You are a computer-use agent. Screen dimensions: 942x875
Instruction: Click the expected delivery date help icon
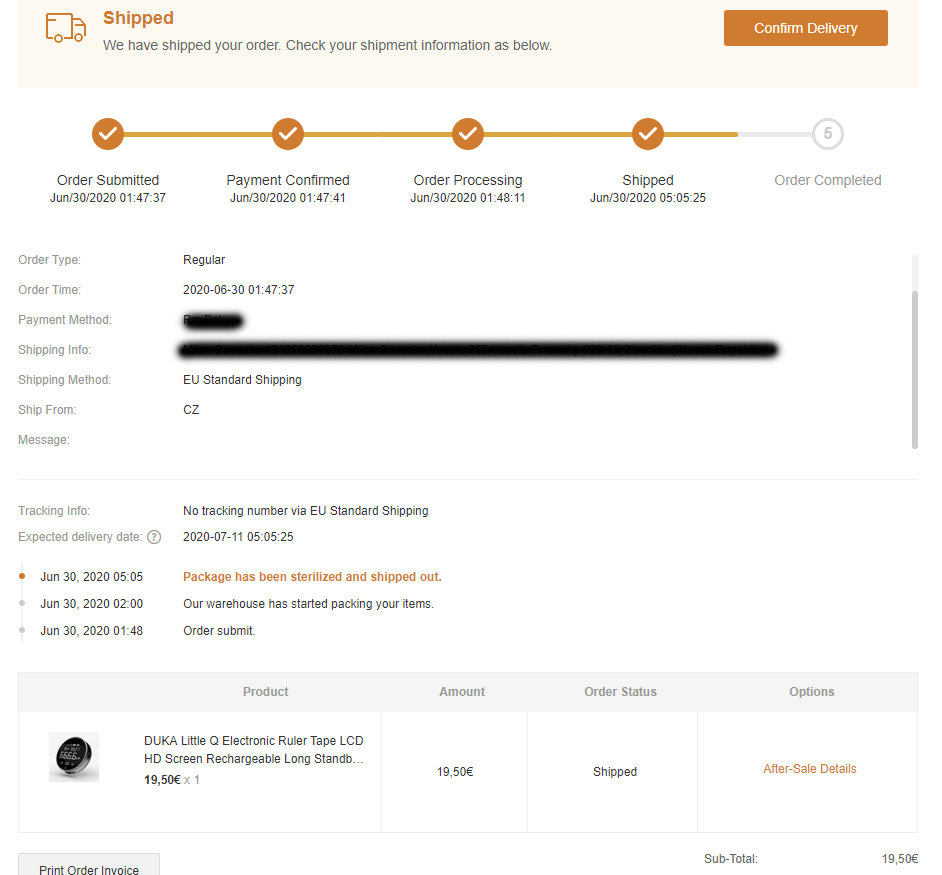(x=154, y=537)
